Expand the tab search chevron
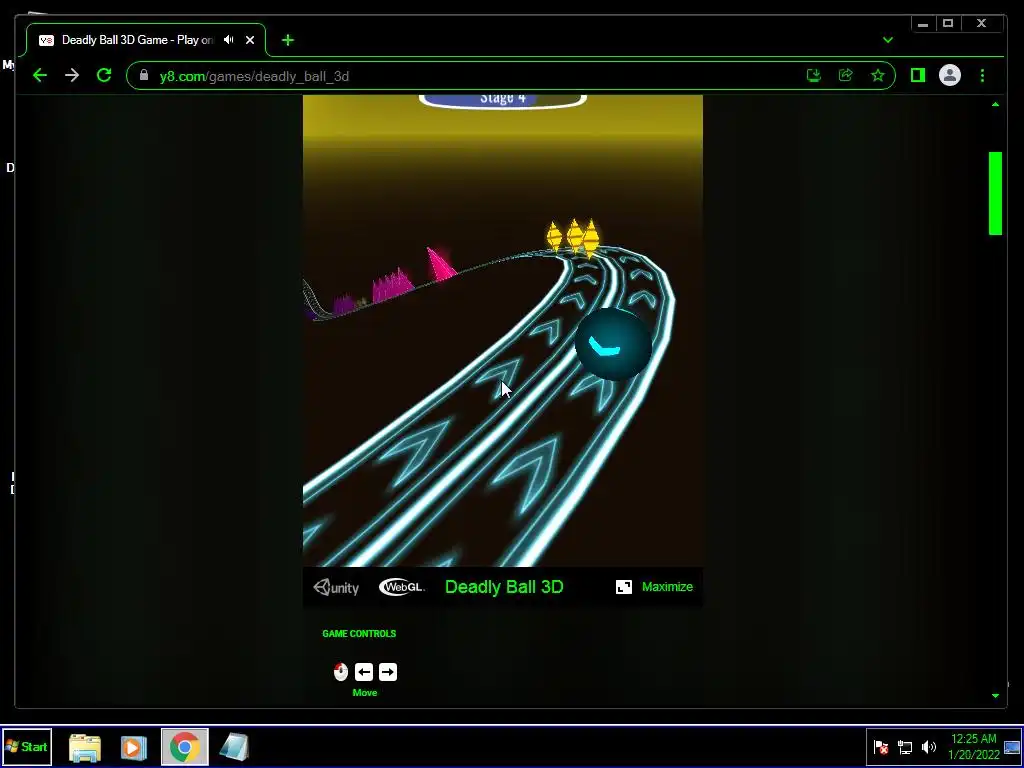Image resolution: width=1024 pixels, height=768 pixels. (888, 40)
